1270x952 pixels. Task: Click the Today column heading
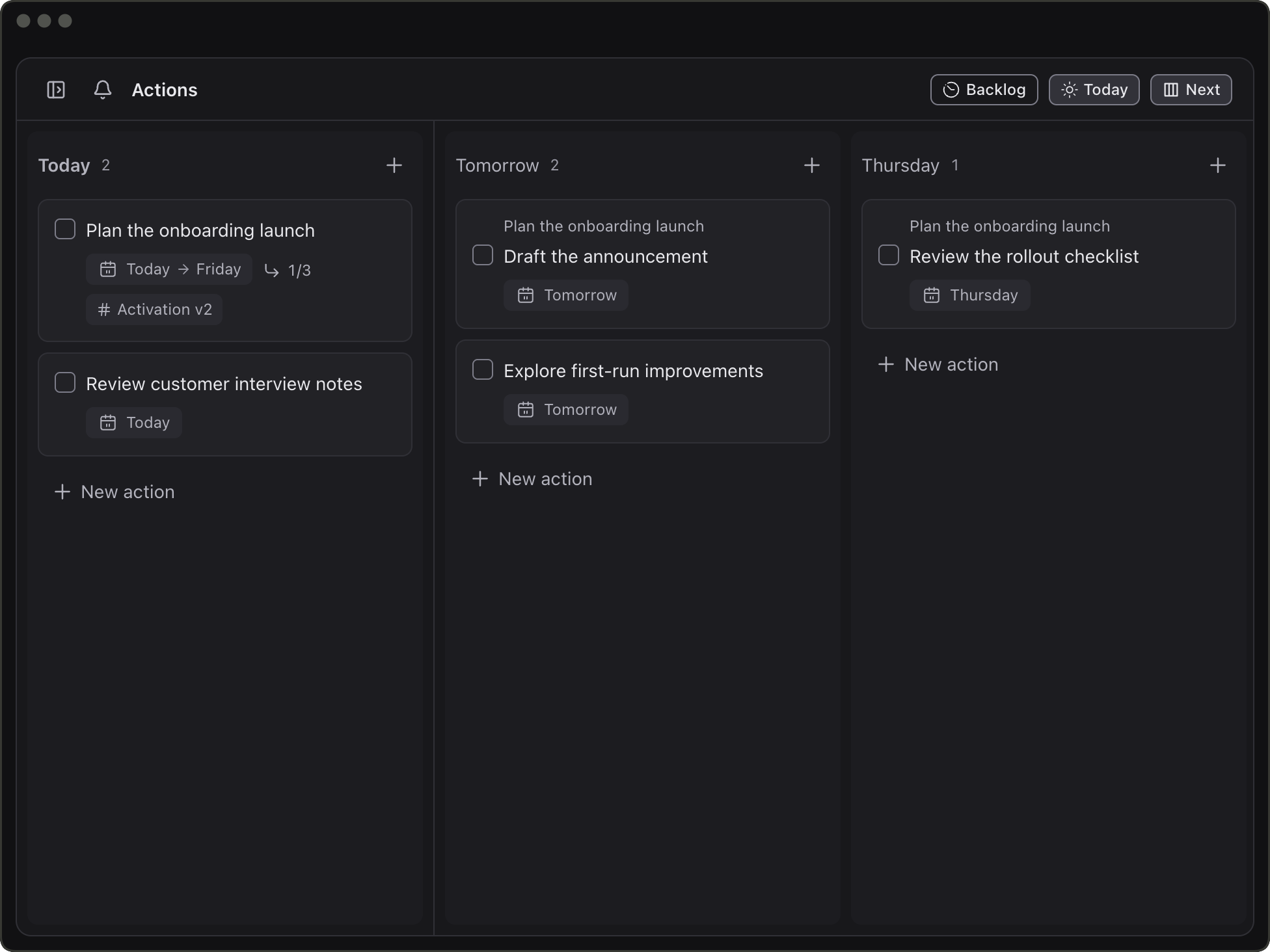64,165
